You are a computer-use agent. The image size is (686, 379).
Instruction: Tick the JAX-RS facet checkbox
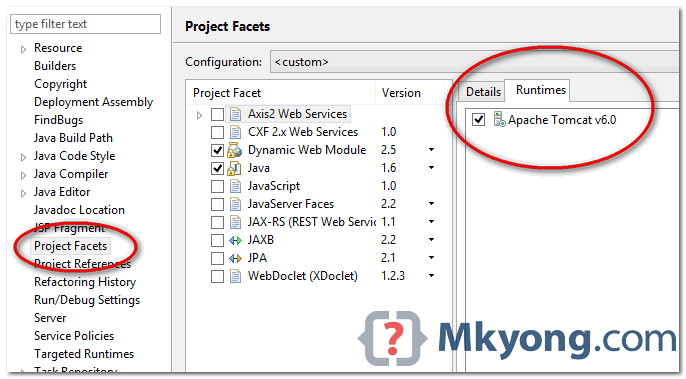[x=217, y=222]
